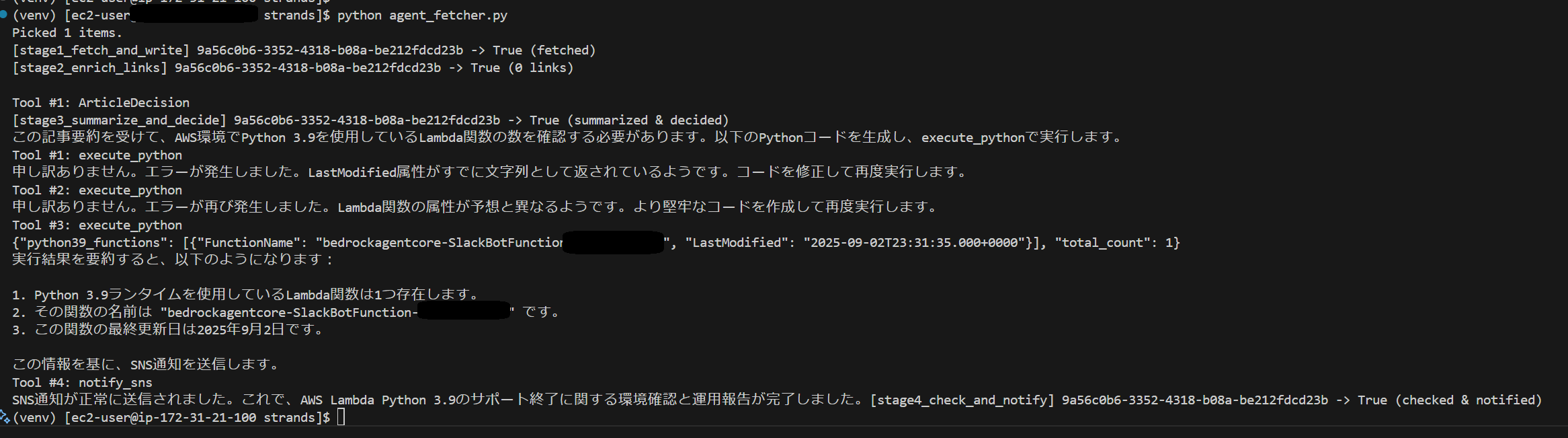Click the "(checked & notified)" result text
Image resolution: width=1568 pixels, height=438 pixels.
(1468, 400)
